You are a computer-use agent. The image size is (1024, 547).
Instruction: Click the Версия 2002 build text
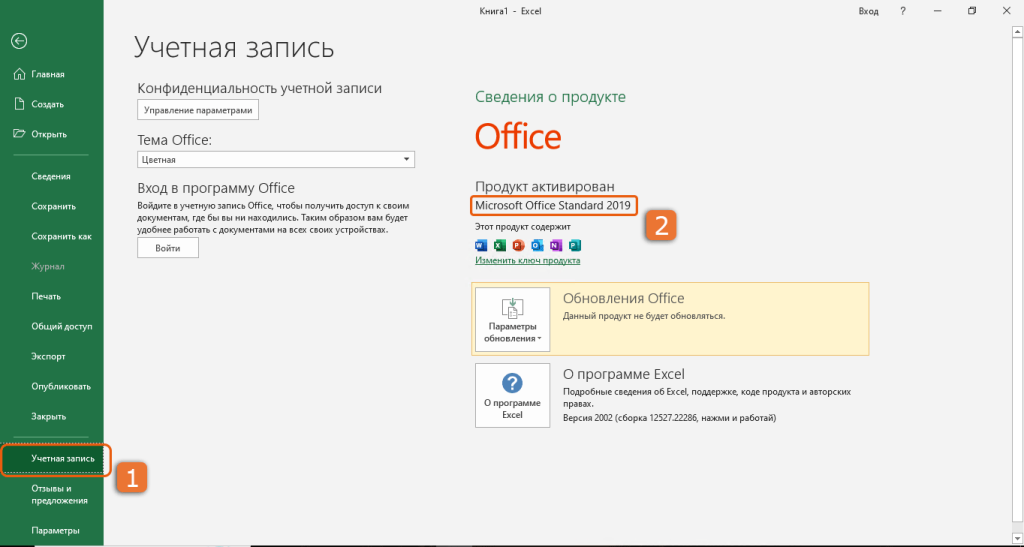(669, 418)
